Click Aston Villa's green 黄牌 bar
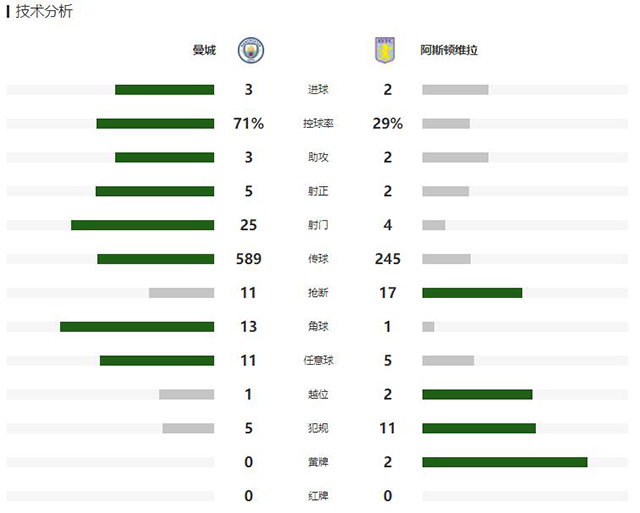The image size is (640, 513). tap(504, 462)
